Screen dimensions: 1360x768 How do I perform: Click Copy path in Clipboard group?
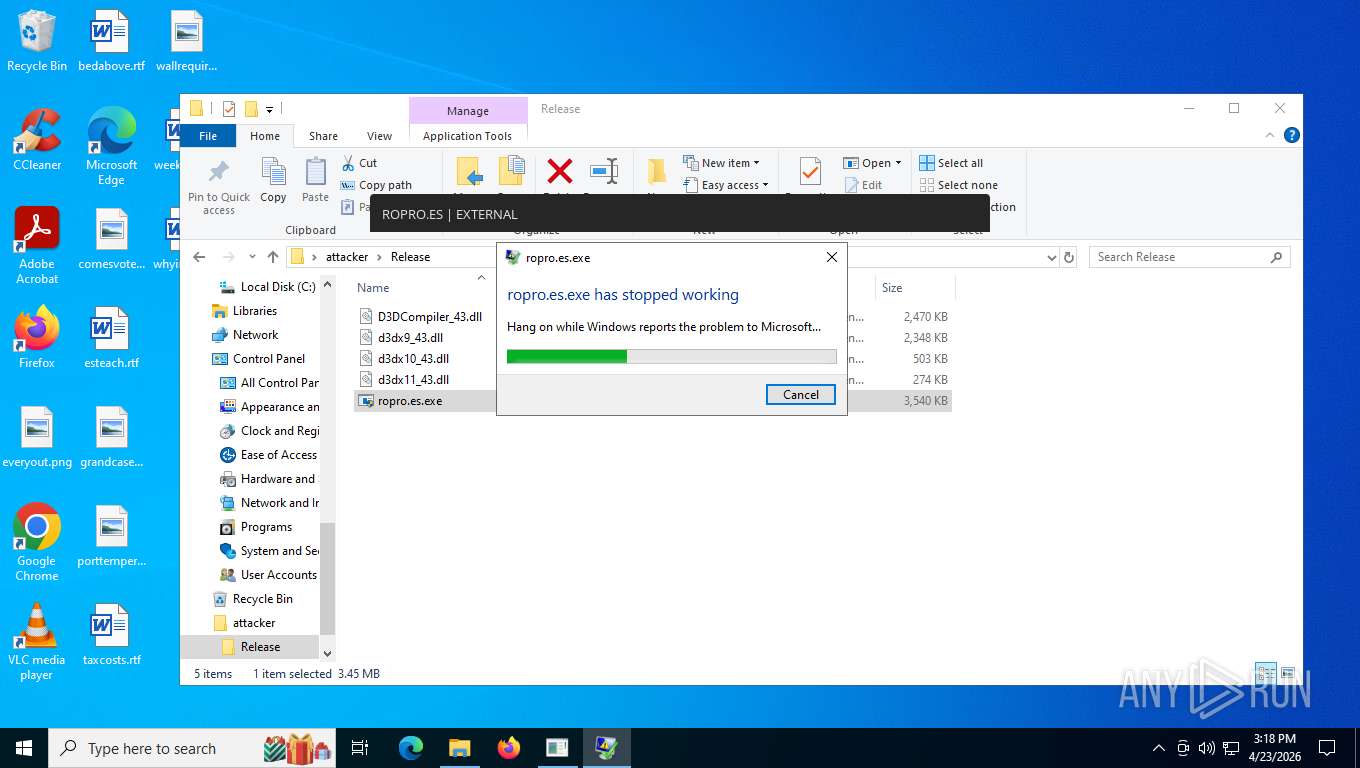pos(376,185)
